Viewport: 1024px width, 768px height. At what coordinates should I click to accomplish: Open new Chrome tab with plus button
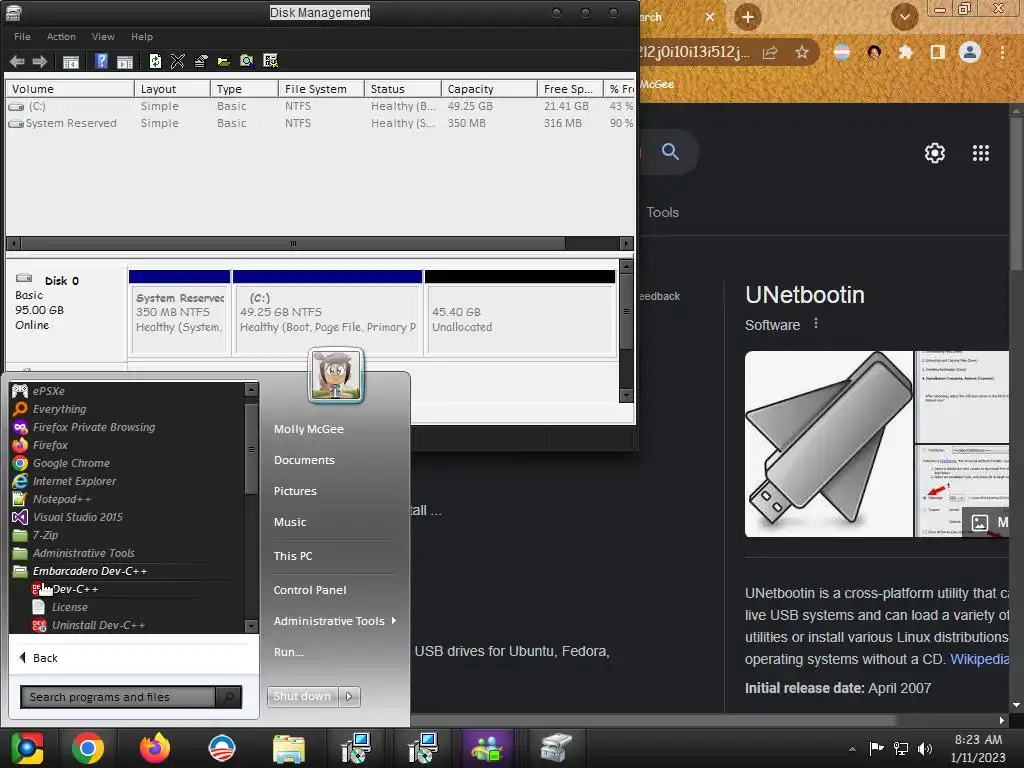click(x=748, y=17)
